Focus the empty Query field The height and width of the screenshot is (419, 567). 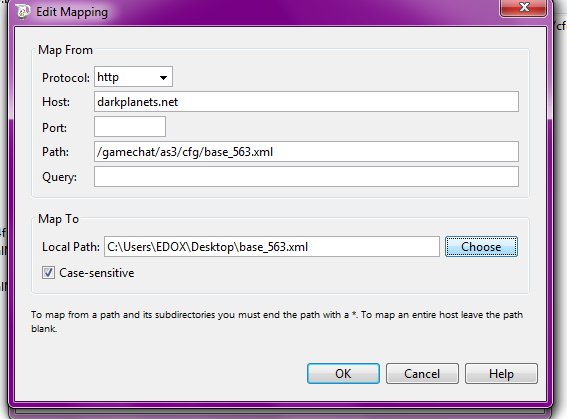tap(306, 176)
